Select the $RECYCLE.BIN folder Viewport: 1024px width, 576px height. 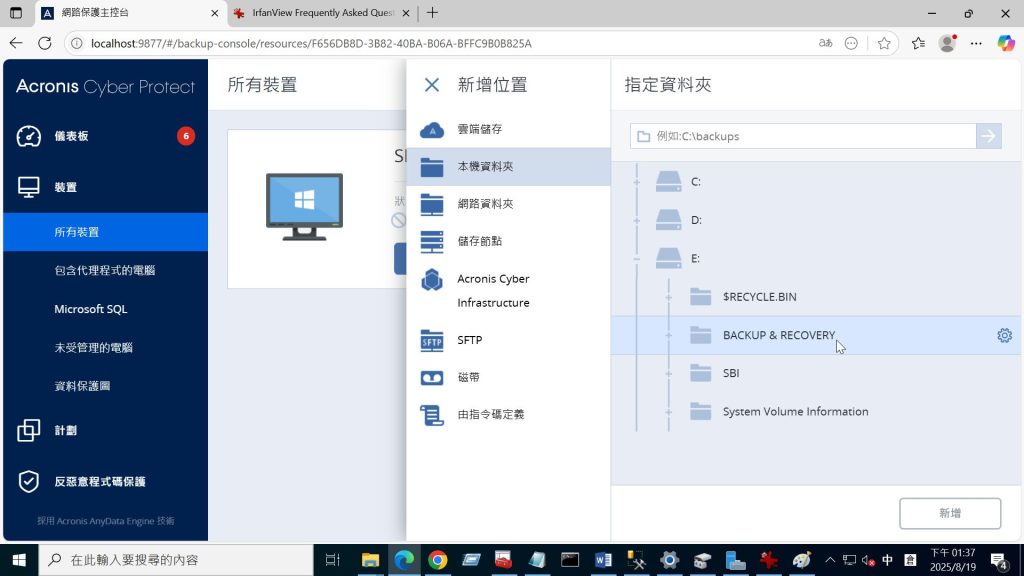click(759, 297)
